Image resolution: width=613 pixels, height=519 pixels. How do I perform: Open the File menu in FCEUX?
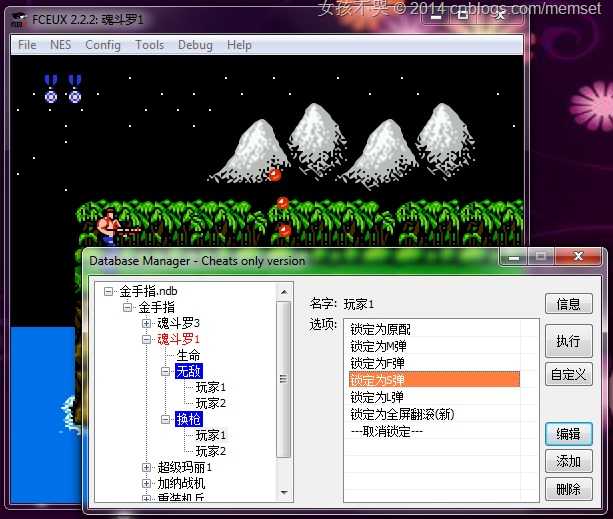(x=27, y=45)
